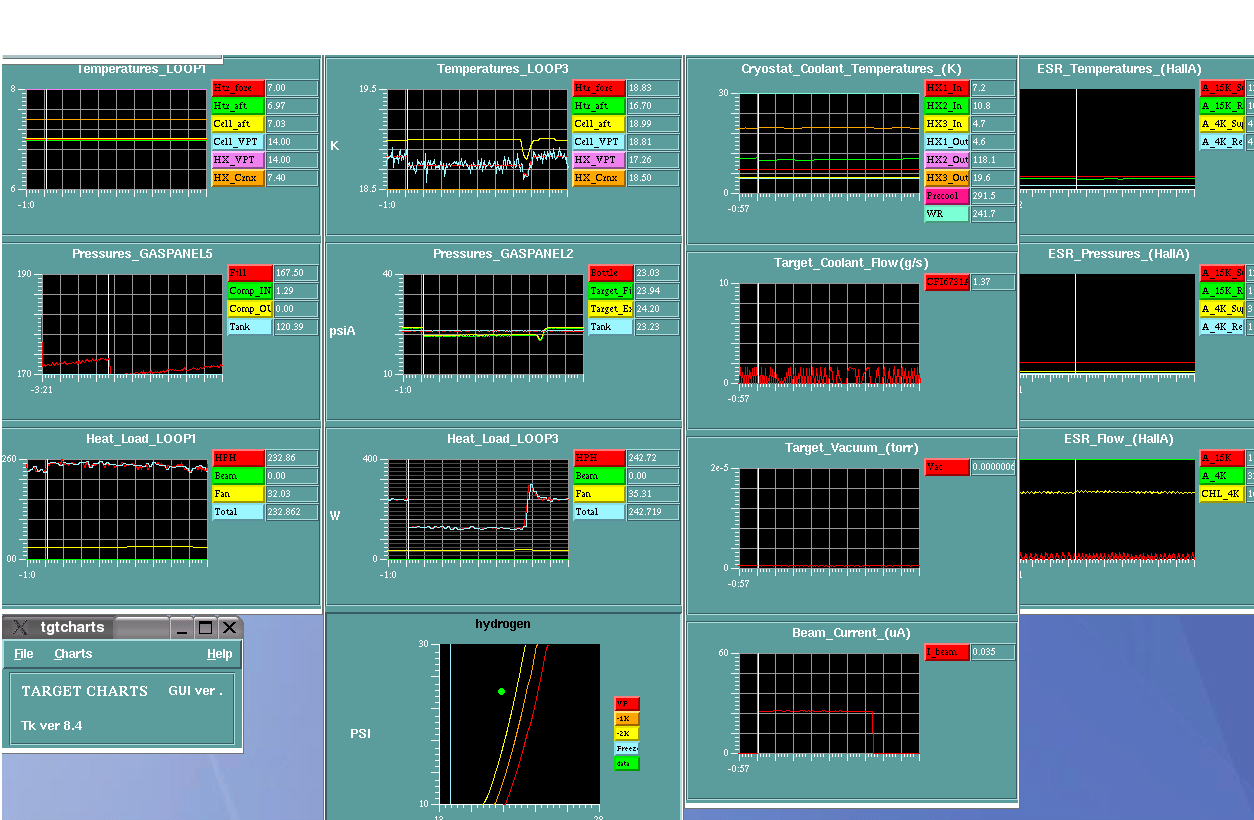Click the Htr_fore legend in Temperatures_LOOP3
The image size is (1254, 820).
pyautogui.click(x=599, y=88)
